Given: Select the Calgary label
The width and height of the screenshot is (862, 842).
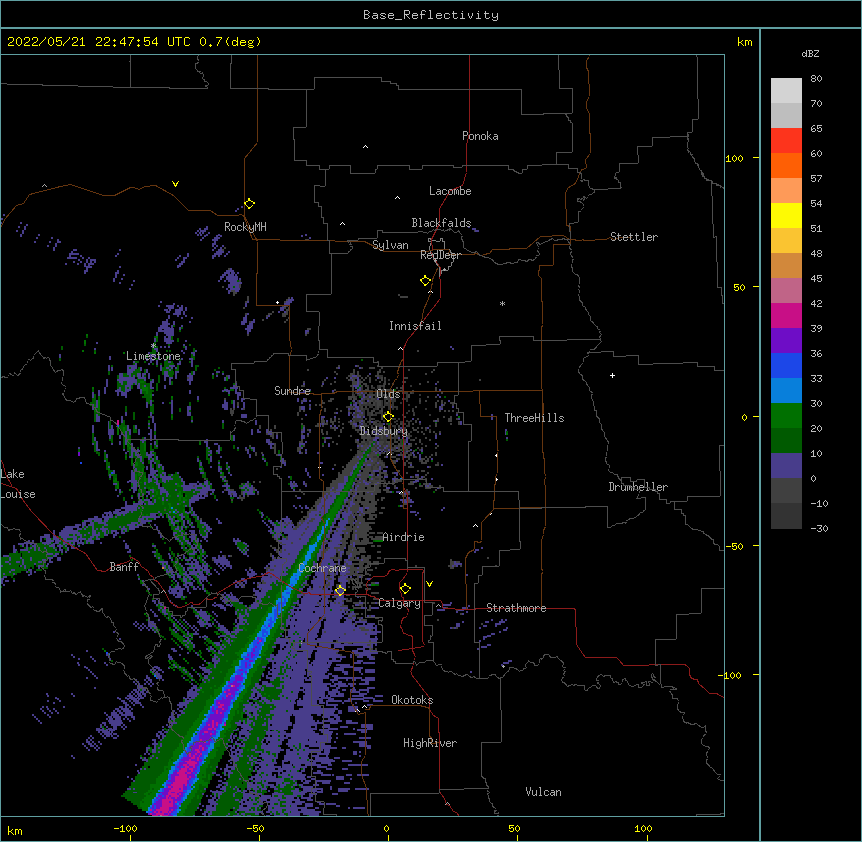Looking at the screenshot, I should tap(399, 603).
